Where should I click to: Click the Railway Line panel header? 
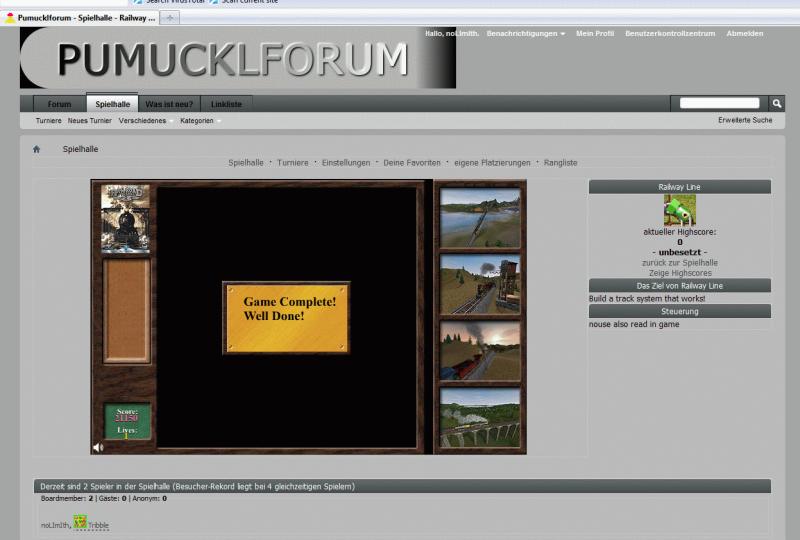[680, 187]
